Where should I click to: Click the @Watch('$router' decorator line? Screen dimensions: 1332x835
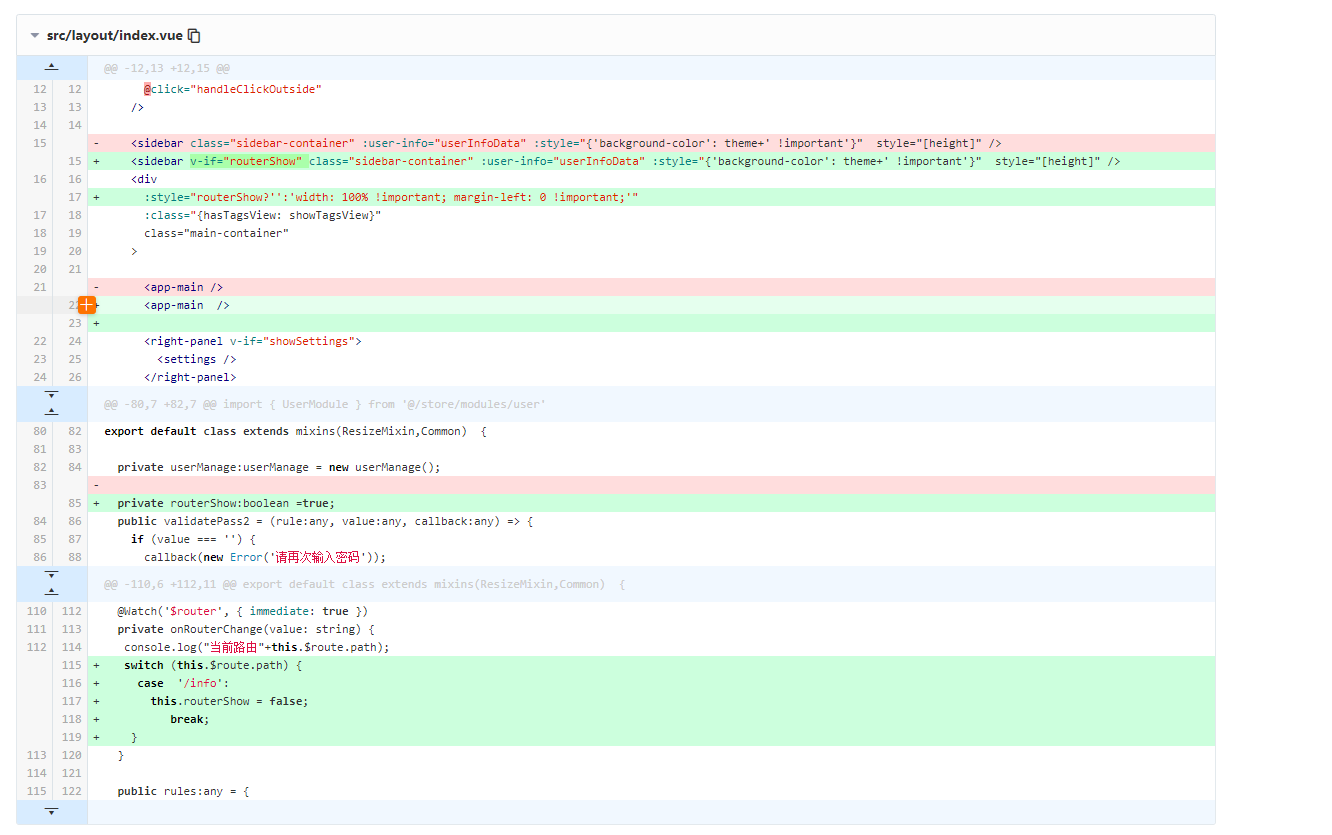pos(651,611)
